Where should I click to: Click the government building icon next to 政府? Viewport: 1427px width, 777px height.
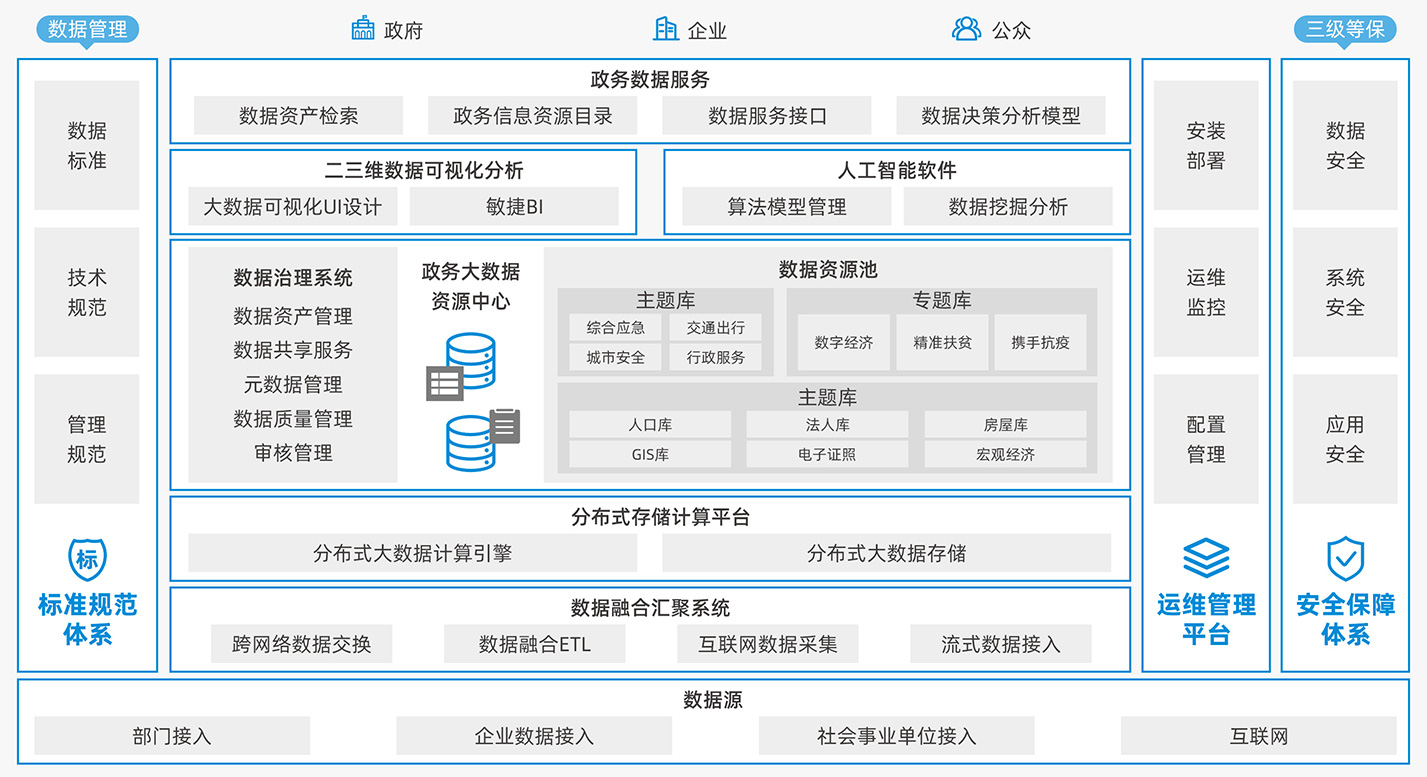363,28
